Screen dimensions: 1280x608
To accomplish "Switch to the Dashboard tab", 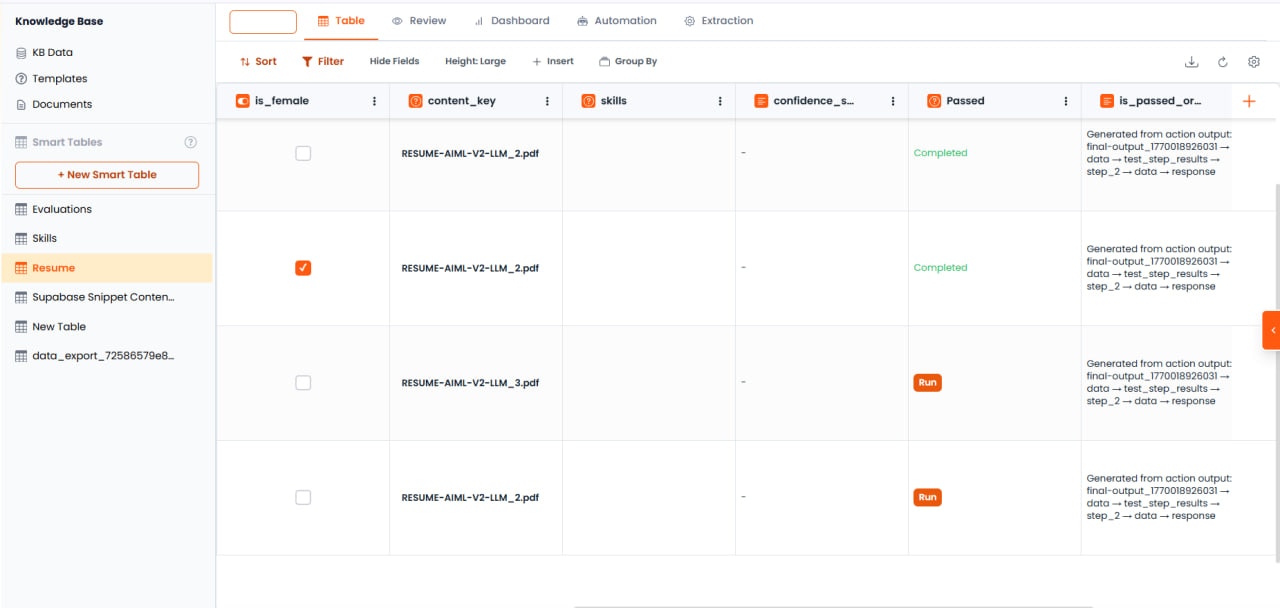I will (512, 20).
